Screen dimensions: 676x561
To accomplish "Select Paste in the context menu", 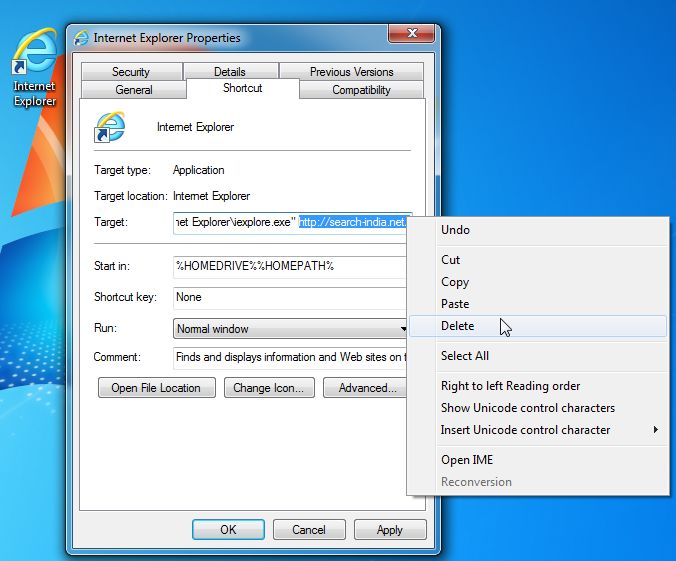I will (x=538, y=304).
